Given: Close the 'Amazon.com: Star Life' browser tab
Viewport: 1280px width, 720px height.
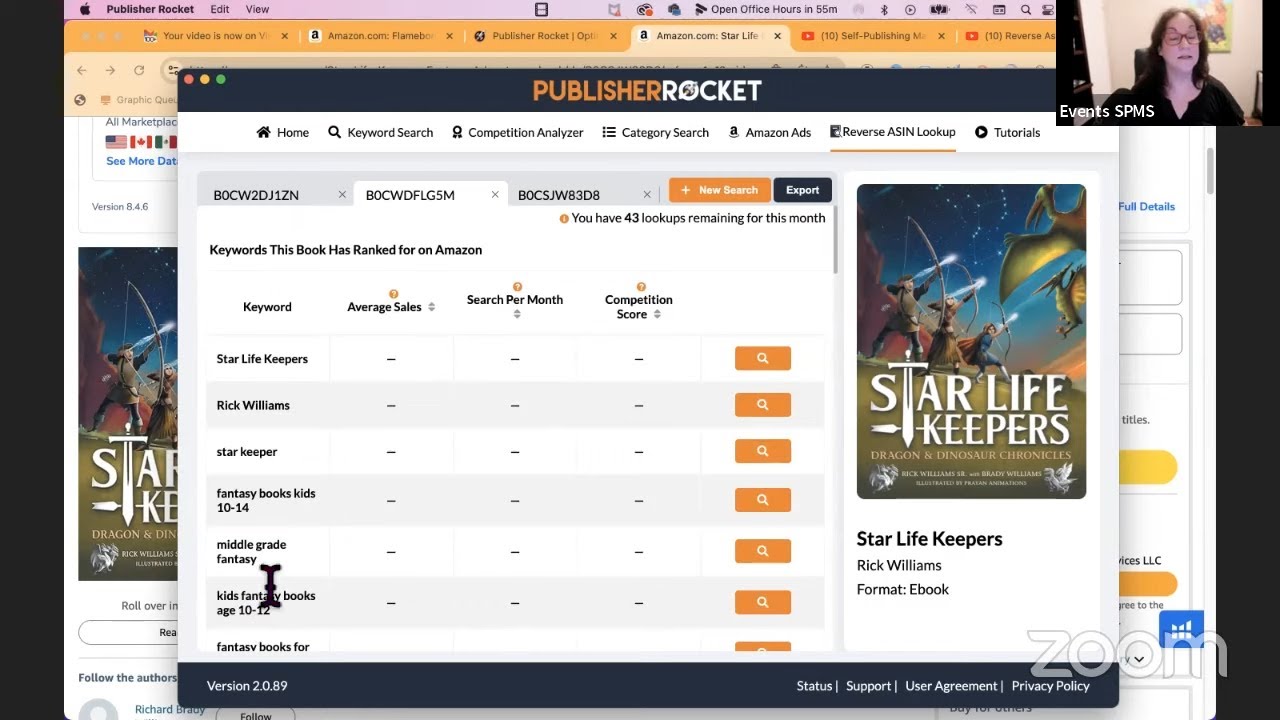Looking at the screenshot, I should pos(776,36).
